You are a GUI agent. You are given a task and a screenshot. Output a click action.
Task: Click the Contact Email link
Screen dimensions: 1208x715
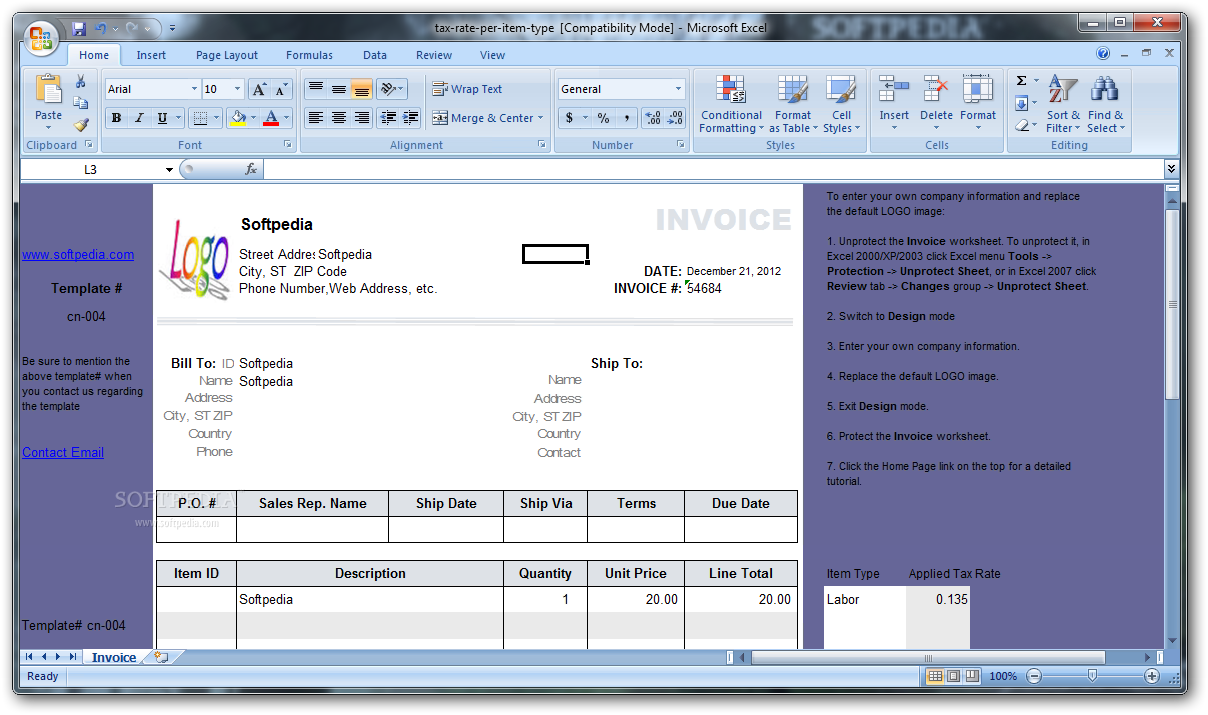tap(63, 452)
